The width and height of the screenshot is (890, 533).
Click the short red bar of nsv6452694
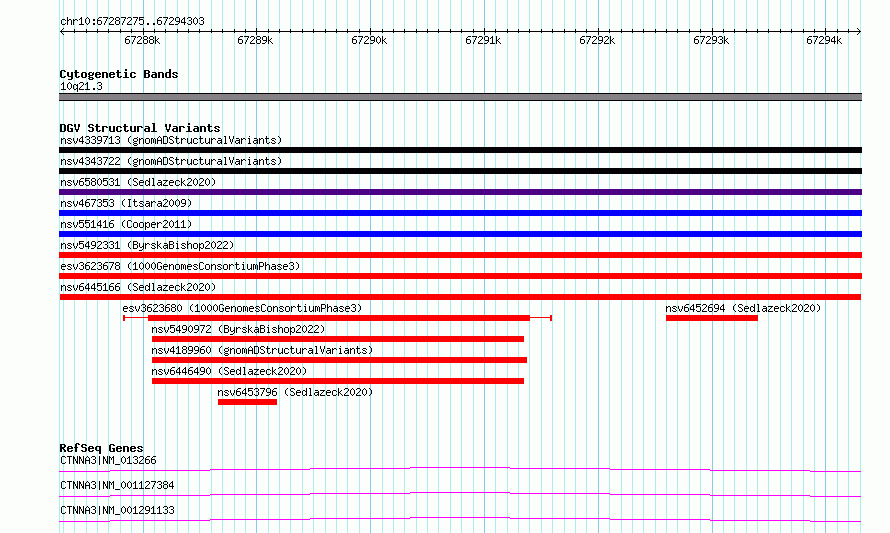tap(712, 318)
